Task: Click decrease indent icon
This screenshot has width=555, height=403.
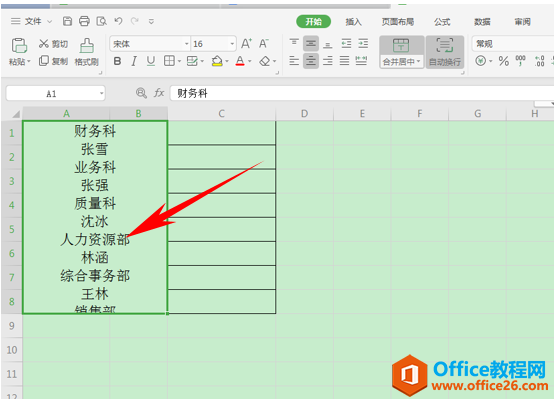Action: click(346, 44)
